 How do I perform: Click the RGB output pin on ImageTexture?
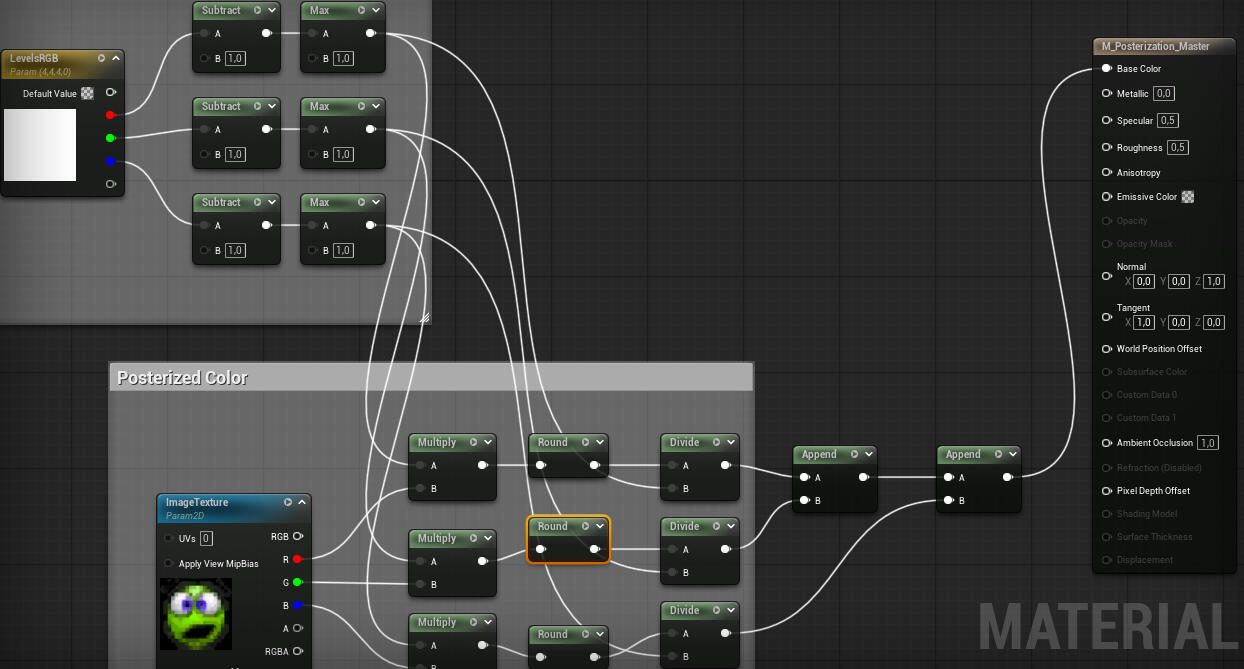point(297,537)
